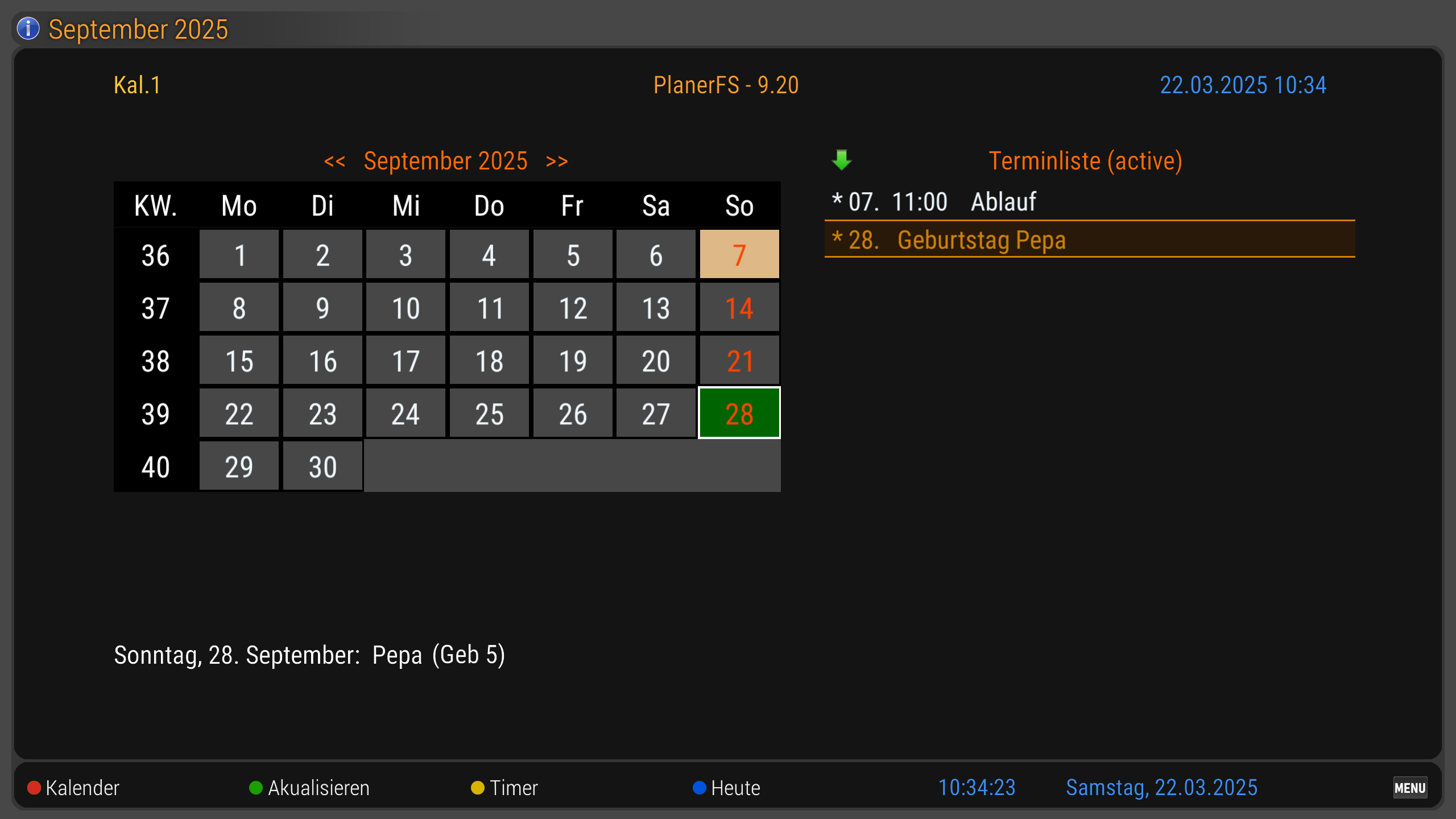Click calendar week 38 row label
The image size is (1456, 819).
pyautogui.click(x=155, y=361)
